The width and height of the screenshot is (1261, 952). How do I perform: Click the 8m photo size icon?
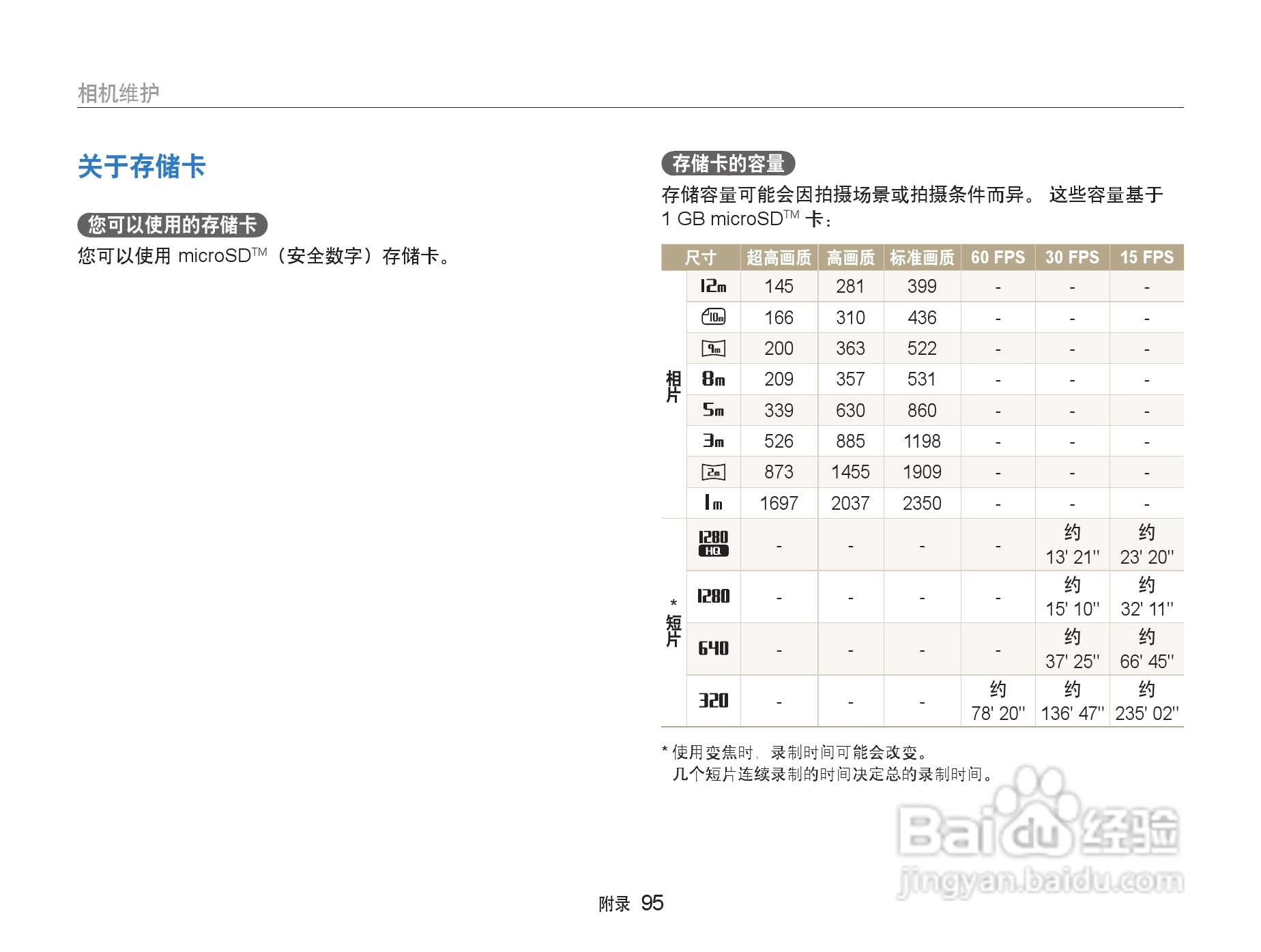pyautogui.click(x=713, y=379)
